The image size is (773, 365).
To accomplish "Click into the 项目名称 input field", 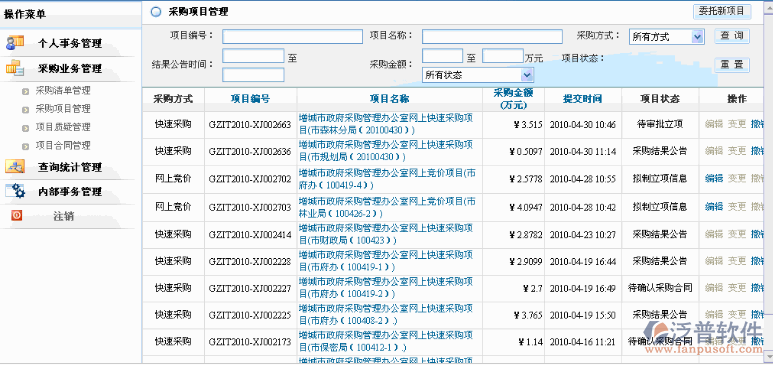I will [x=492, y=36].
